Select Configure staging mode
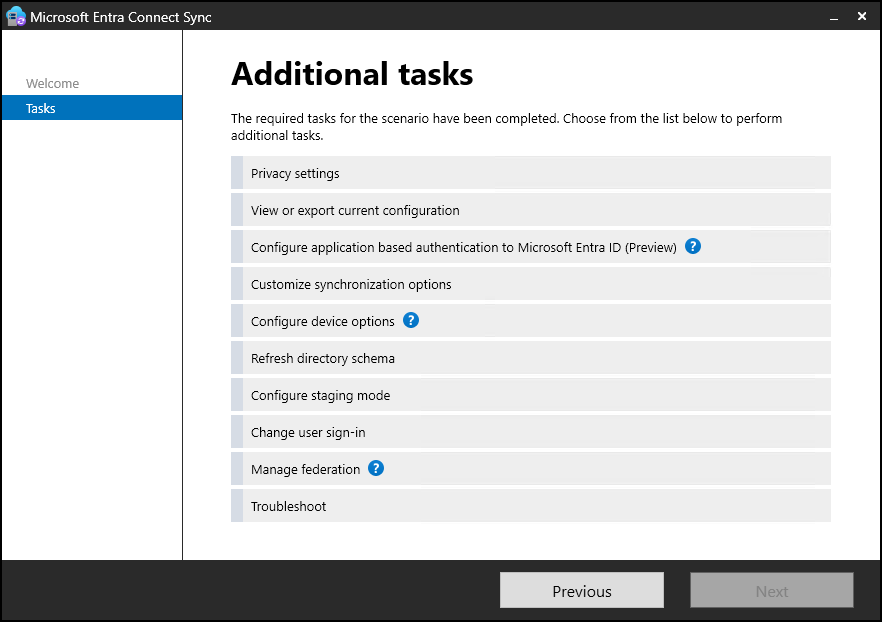Viewport: 882px width, 622px height. click(320, 396)
